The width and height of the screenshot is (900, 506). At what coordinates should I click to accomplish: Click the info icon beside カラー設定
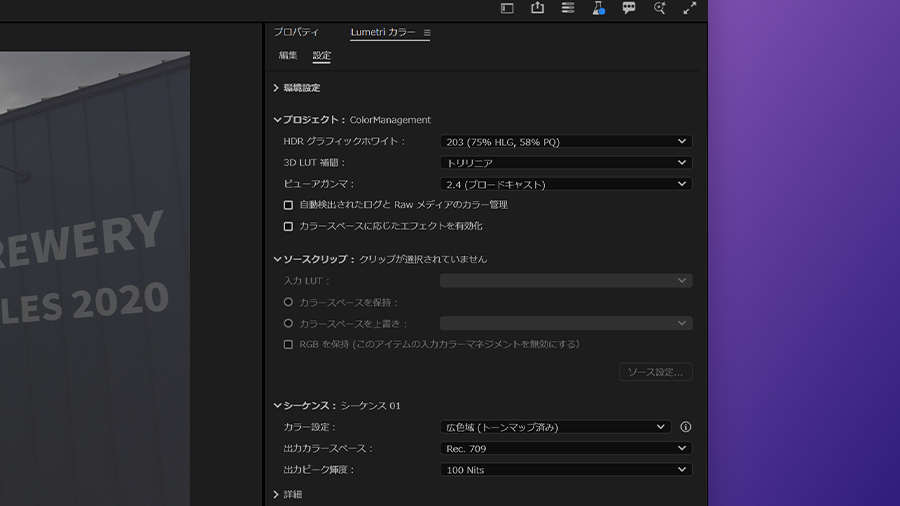tap(685, 427)
